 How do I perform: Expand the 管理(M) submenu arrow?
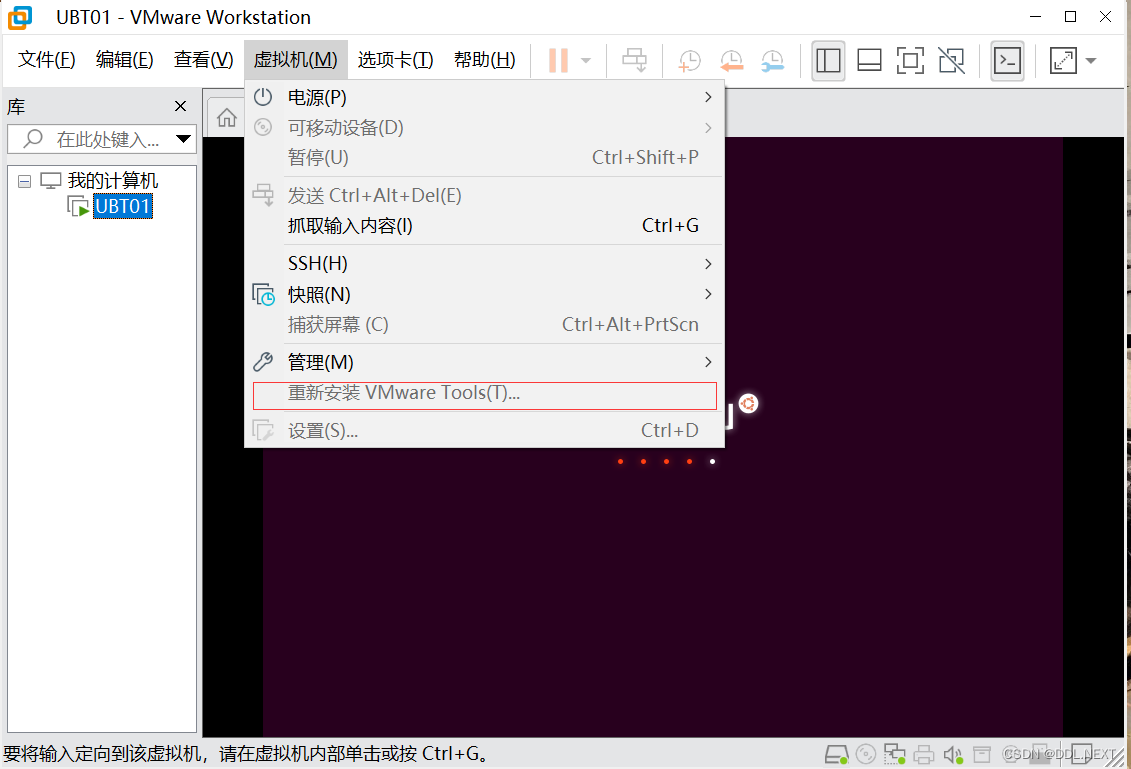tap(708, 362)
